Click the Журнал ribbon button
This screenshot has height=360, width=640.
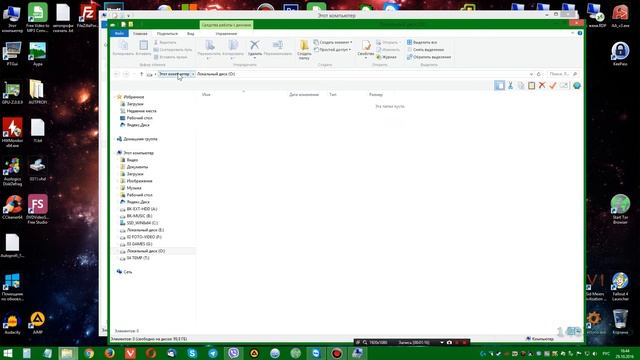point(386,57)
